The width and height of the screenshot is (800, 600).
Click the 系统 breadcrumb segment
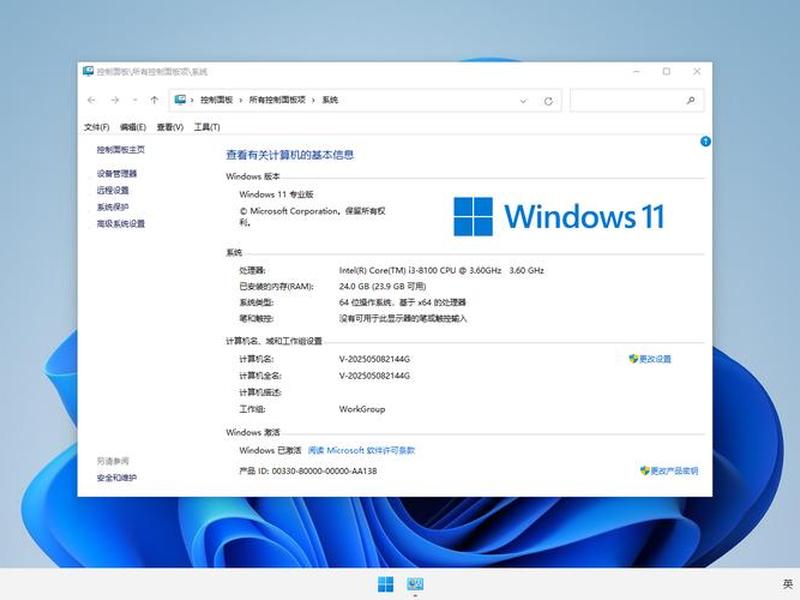pyautogui.click(x=330, y=100)
